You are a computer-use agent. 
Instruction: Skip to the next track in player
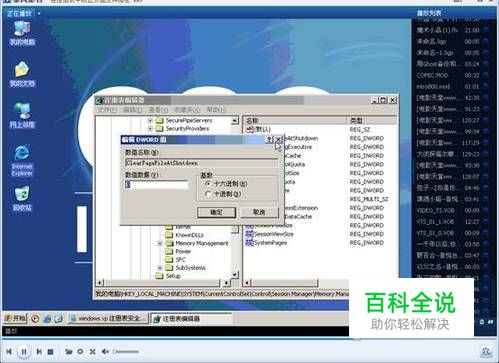39,351
